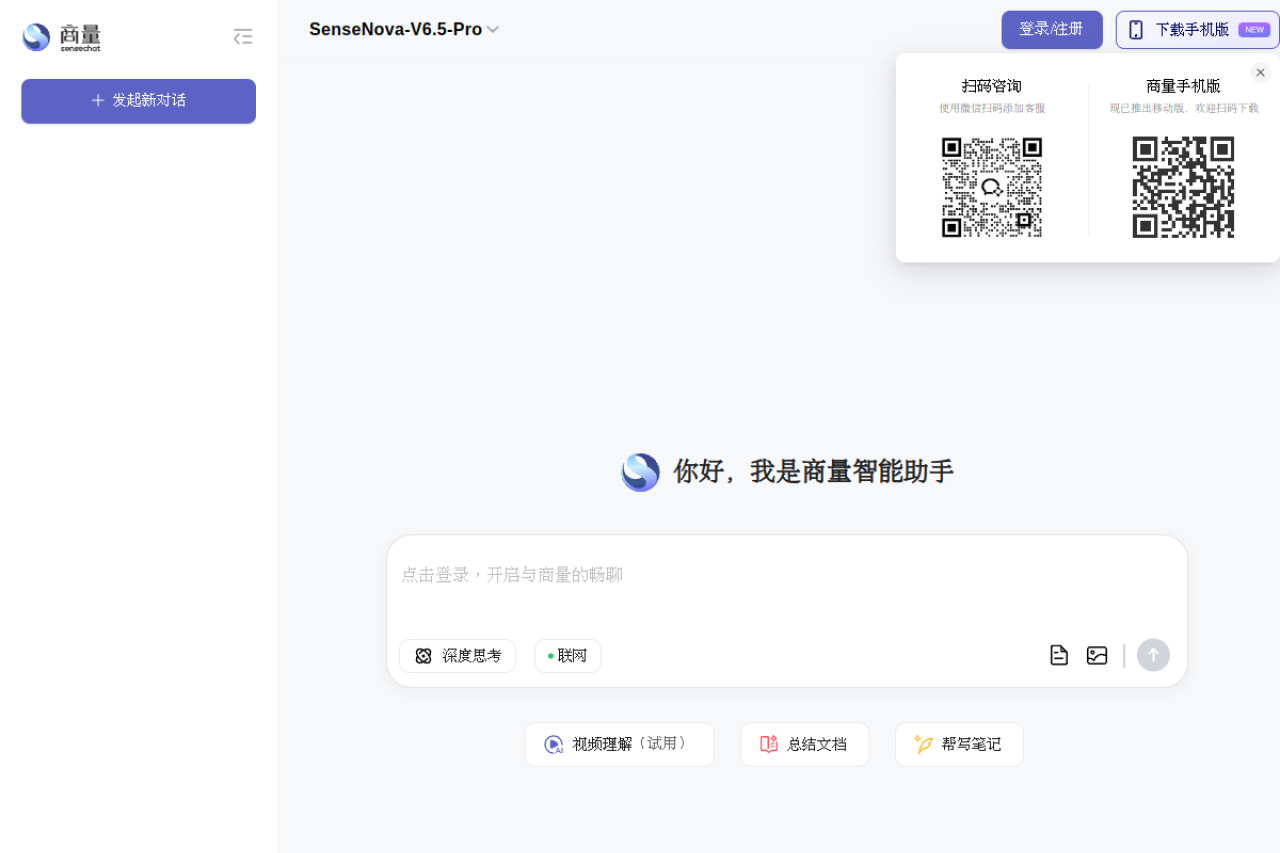Click the chat input field 点击登录
The height and width of the screenshot is (853, 1280).
click(x=786, y=575)
